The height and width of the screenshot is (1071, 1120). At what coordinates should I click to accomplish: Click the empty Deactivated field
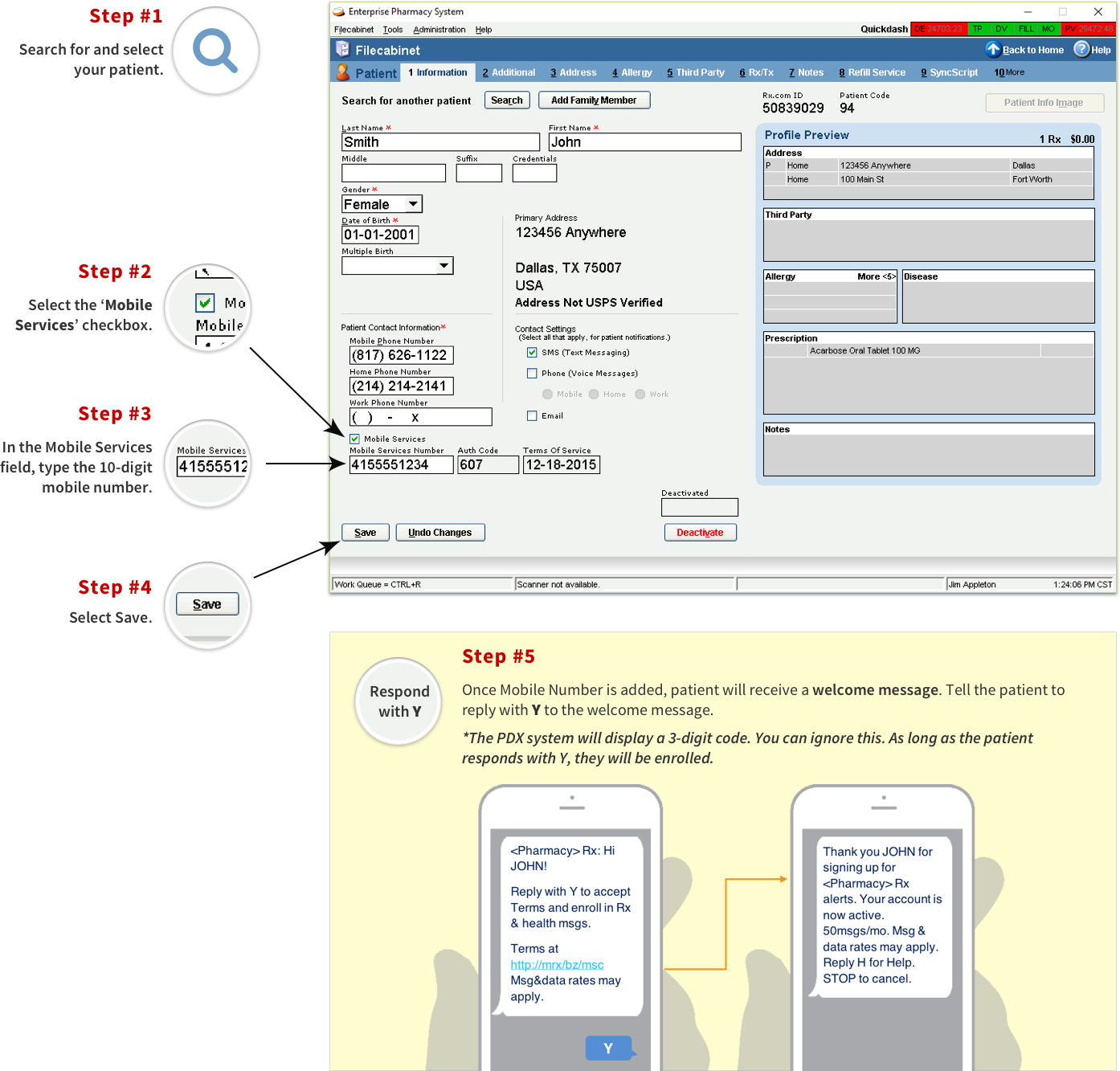(x=700, y=507)
